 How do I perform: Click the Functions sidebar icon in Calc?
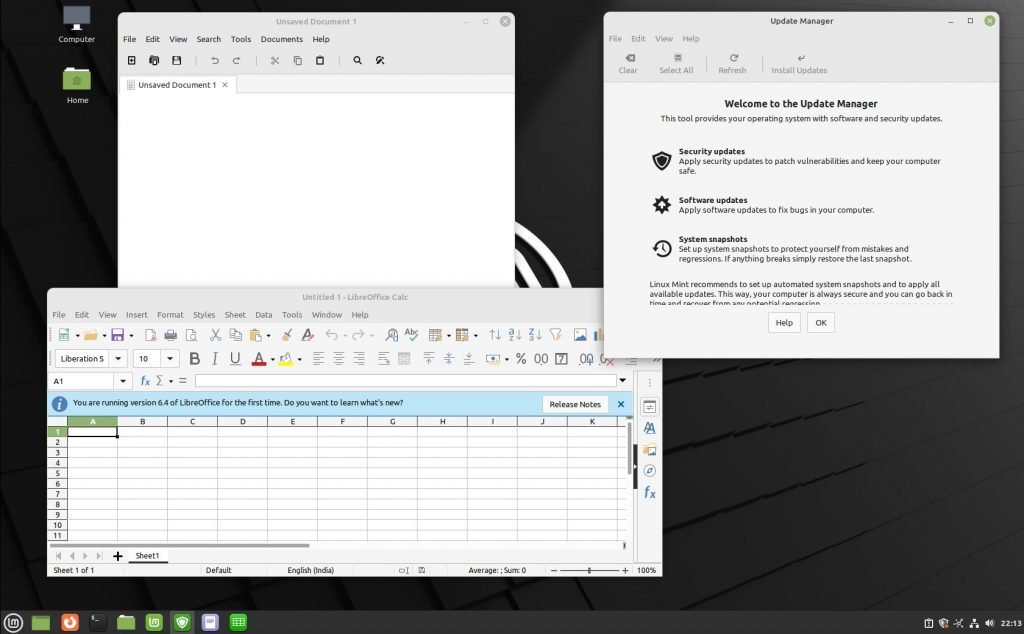tap(650, 492)
